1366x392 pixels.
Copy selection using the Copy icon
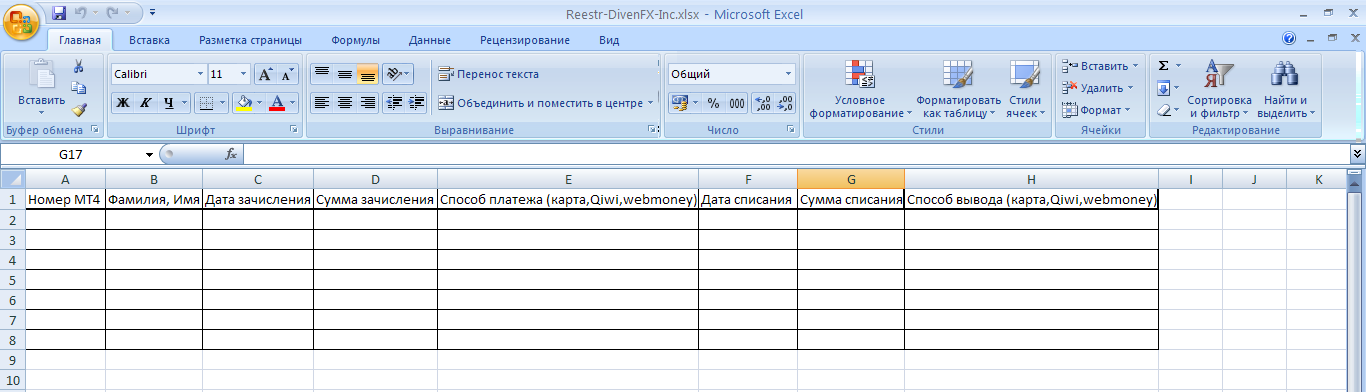(x=79, y=88)
